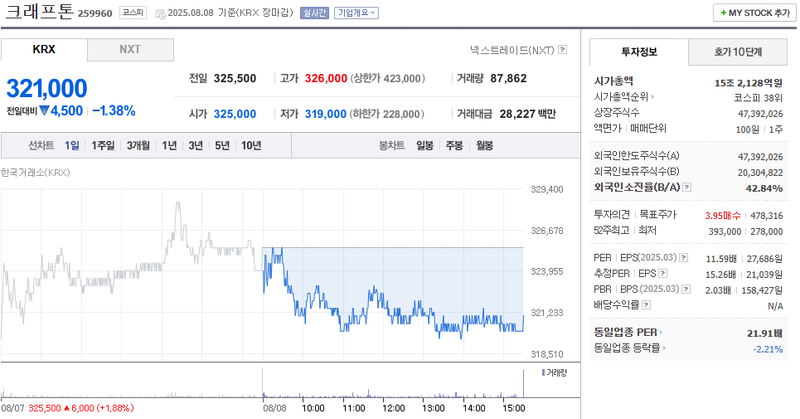Image resolution: width=800 pixels, height=419 pixels.
Task: Select the 저가 value 319,000
Action: [326, 114]
